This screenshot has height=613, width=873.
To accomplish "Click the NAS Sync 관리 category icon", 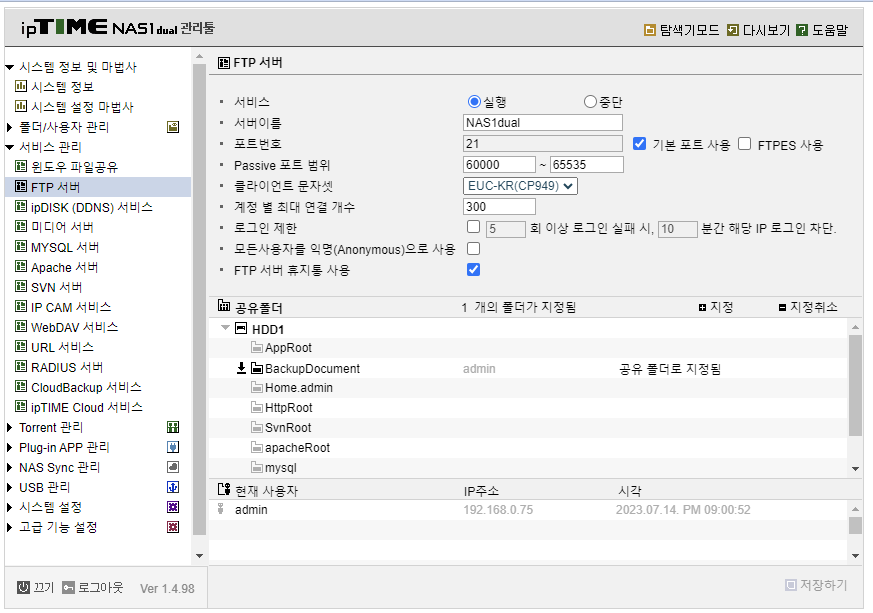I will 173,467.
